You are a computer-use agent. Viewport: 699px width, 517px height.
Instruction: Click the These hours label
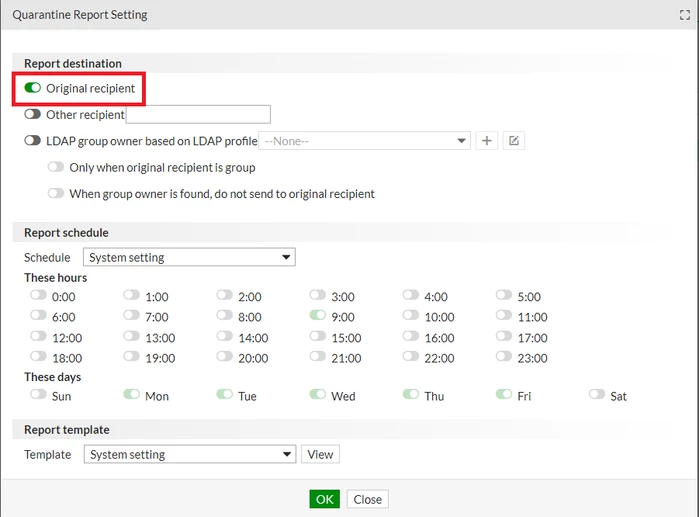56,278
